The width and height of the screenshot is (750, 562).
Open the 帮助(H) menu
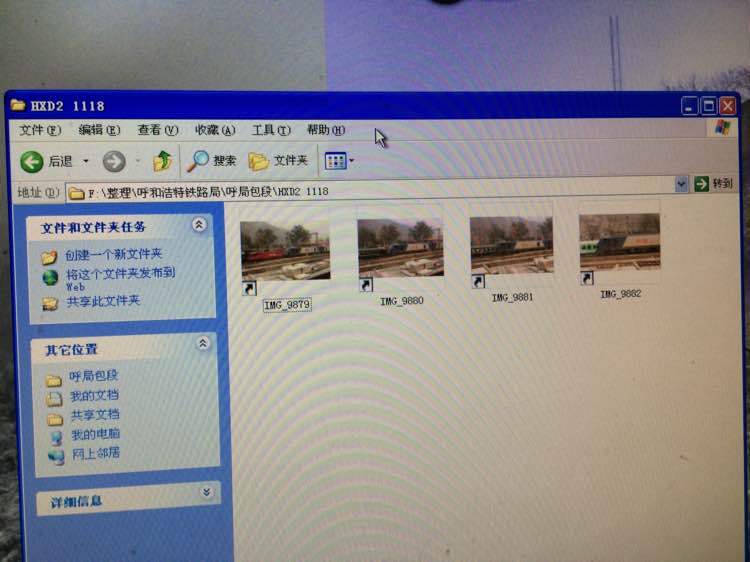[x=326, y=130]
